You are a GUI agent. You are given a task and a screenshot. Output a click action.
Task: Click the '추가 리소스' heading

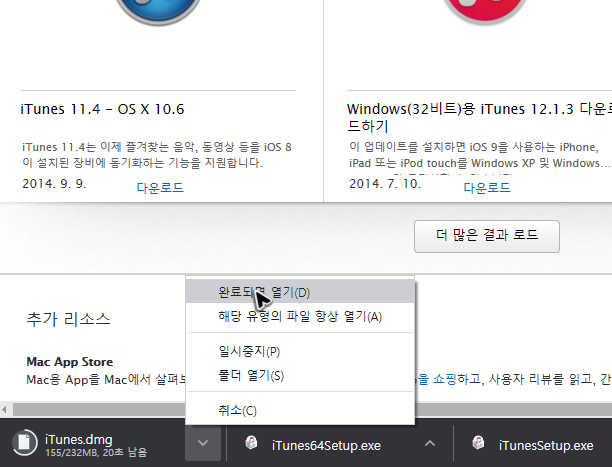tap(68, 319)
